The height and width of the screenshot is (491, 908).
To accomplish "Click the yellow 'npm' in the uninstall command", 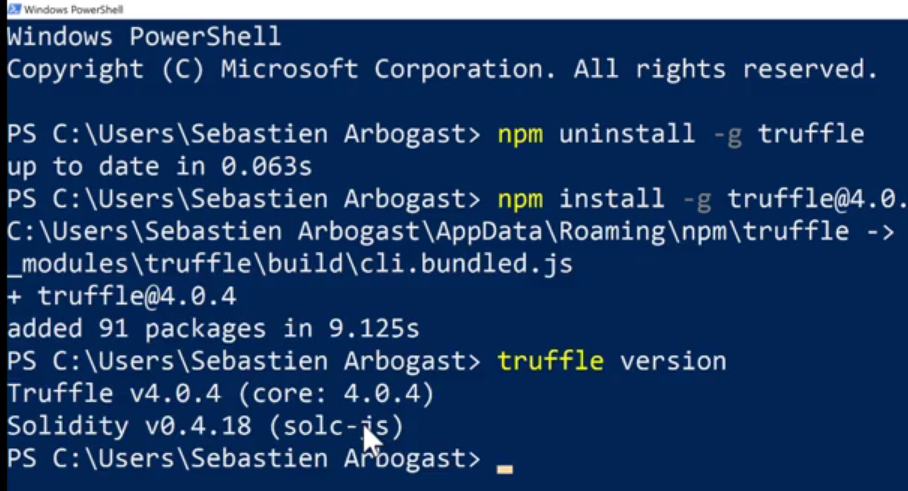I will pyautogui.click(x=520, y=134).
